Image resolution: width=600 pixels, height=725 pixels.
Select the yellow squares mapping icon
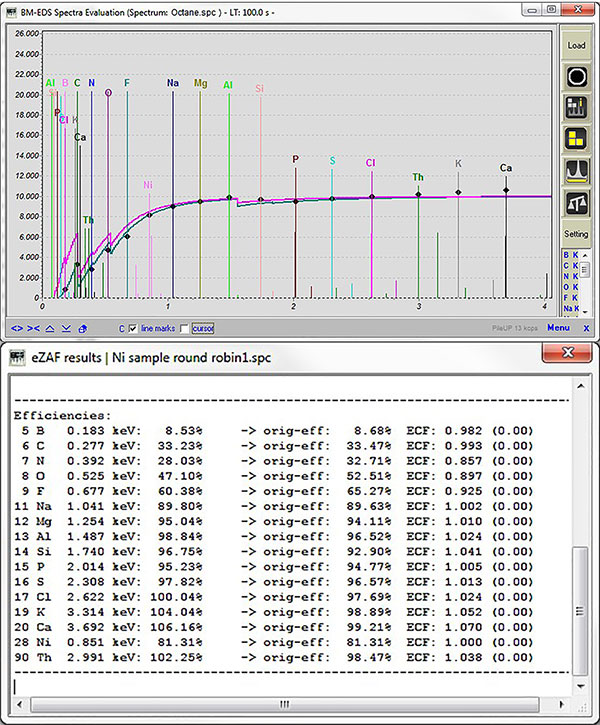576,139
